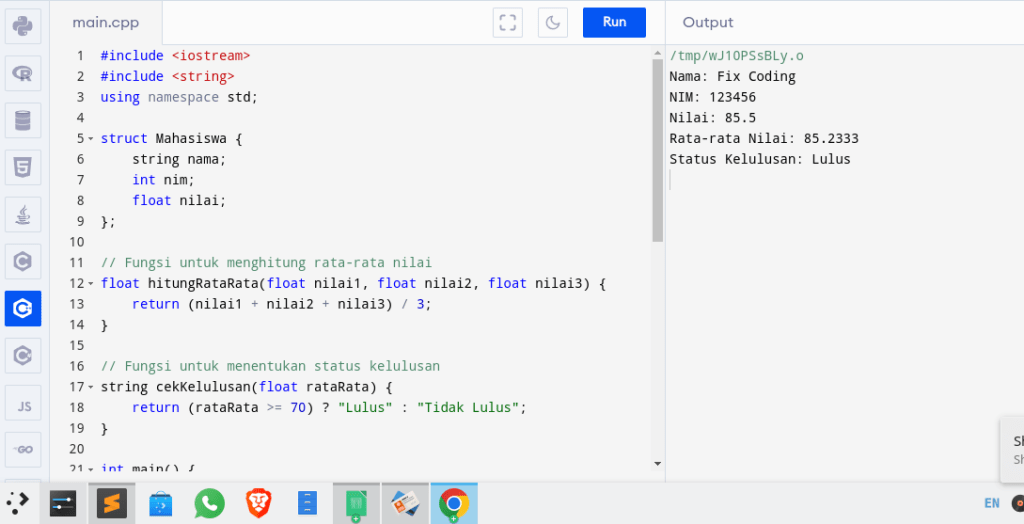1024x524 pixels.
Task: Click the output line 'Nama: Fix Coding'
Action: pyautogui.click(x=732, y=76)
